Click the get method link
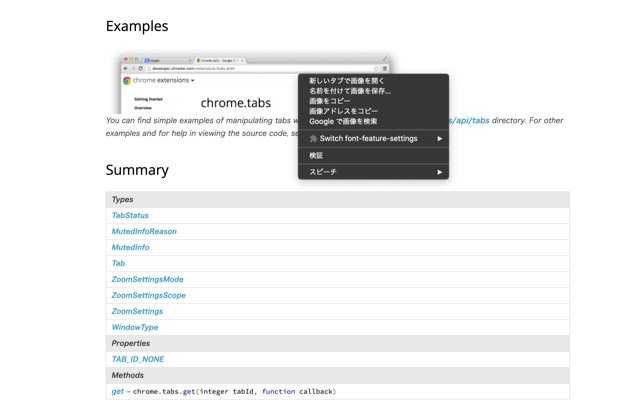Screen dimensions: 640x400 (117, 391)
